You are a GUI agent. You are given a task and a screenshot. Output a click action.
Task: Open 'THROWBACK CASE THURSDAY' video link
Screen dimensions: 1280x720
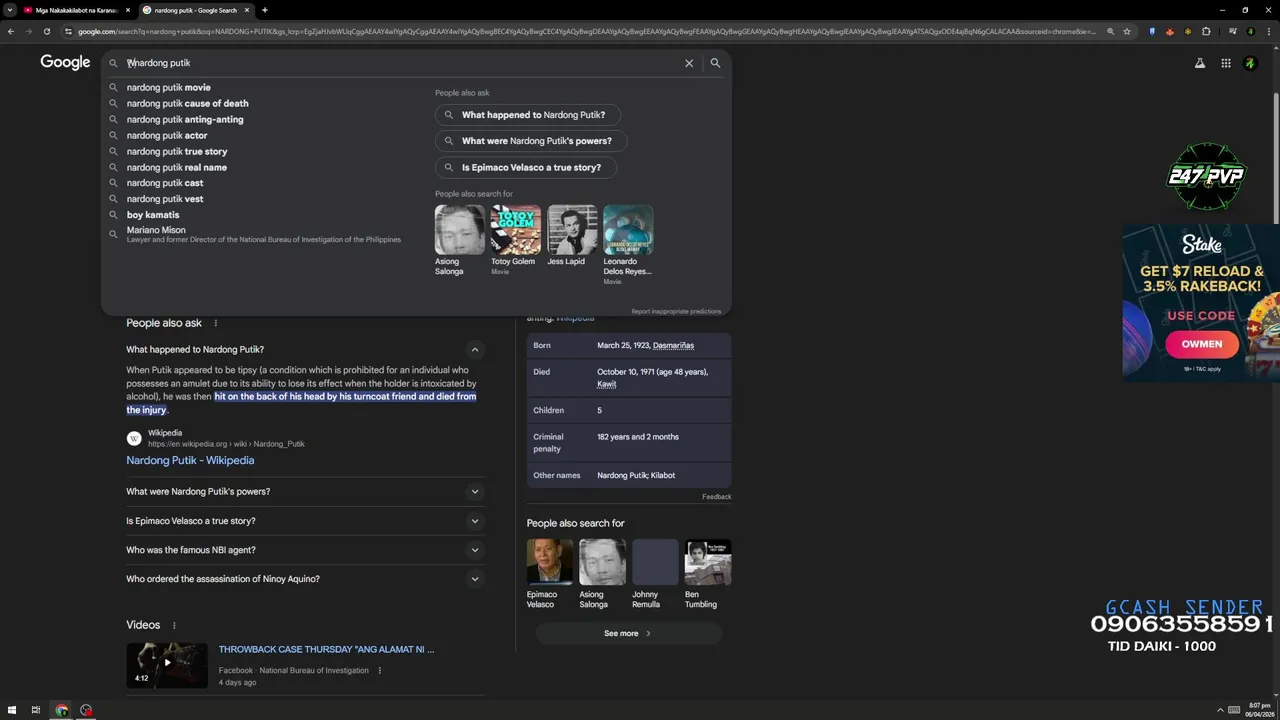[326, 649]
